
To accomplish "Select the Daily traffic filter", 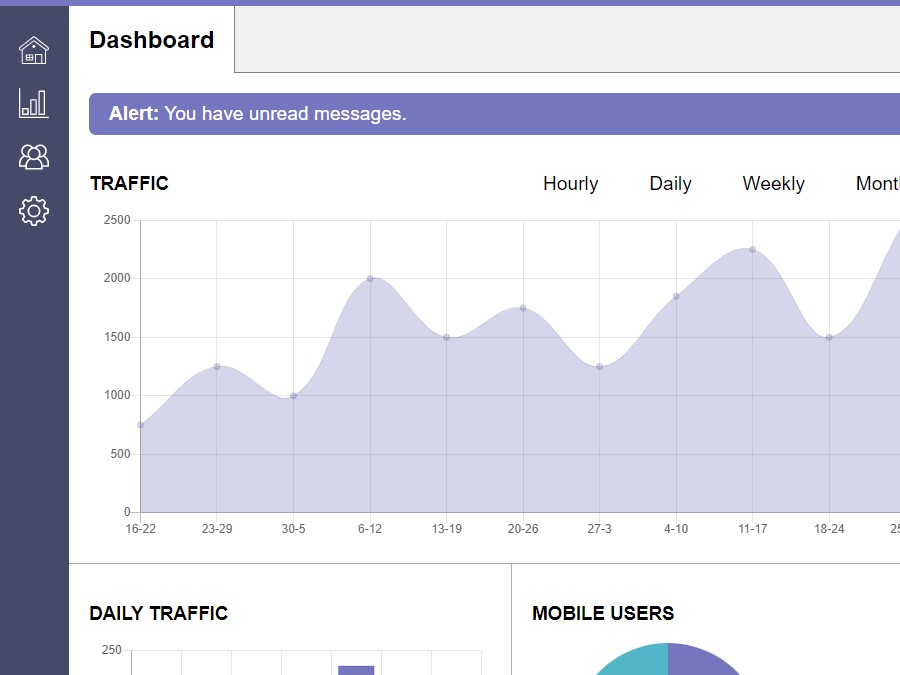I will click(670, 184).
